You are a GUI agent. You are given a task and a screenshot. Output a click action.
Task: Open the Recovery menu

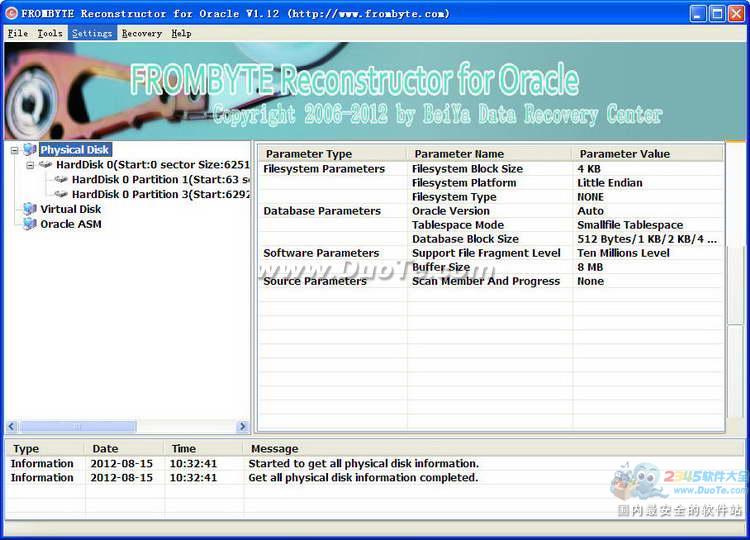coord(142,33)
